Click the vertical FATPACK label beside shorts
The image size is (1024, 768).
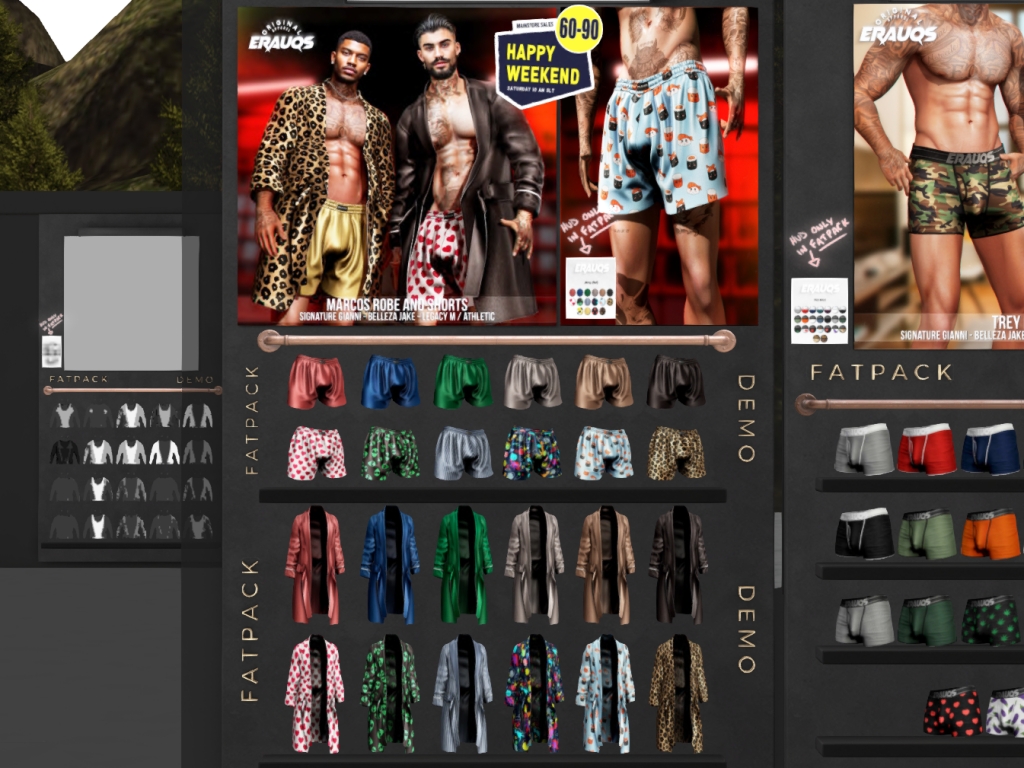click(251, 419)
